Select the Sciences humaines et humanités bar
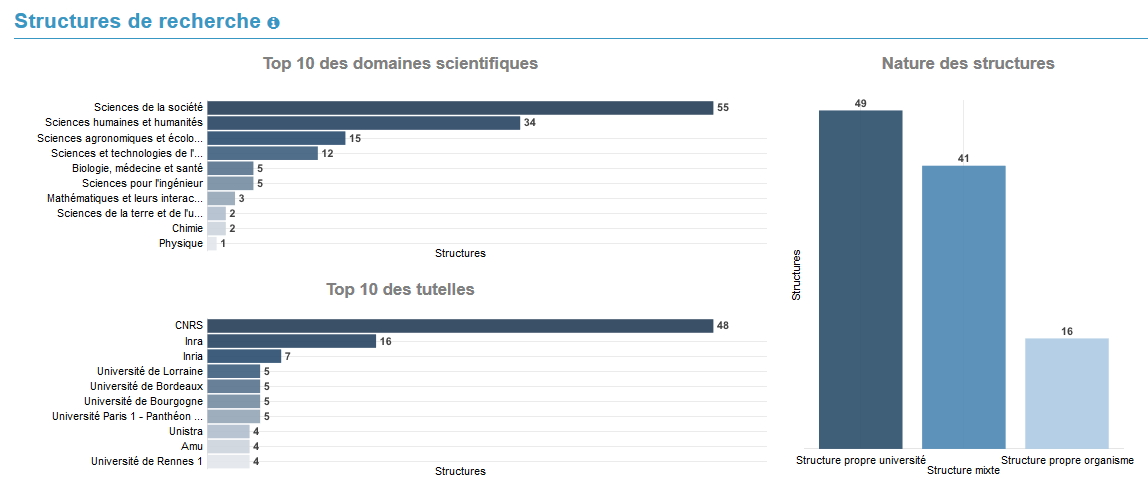 tap(363, 122)
